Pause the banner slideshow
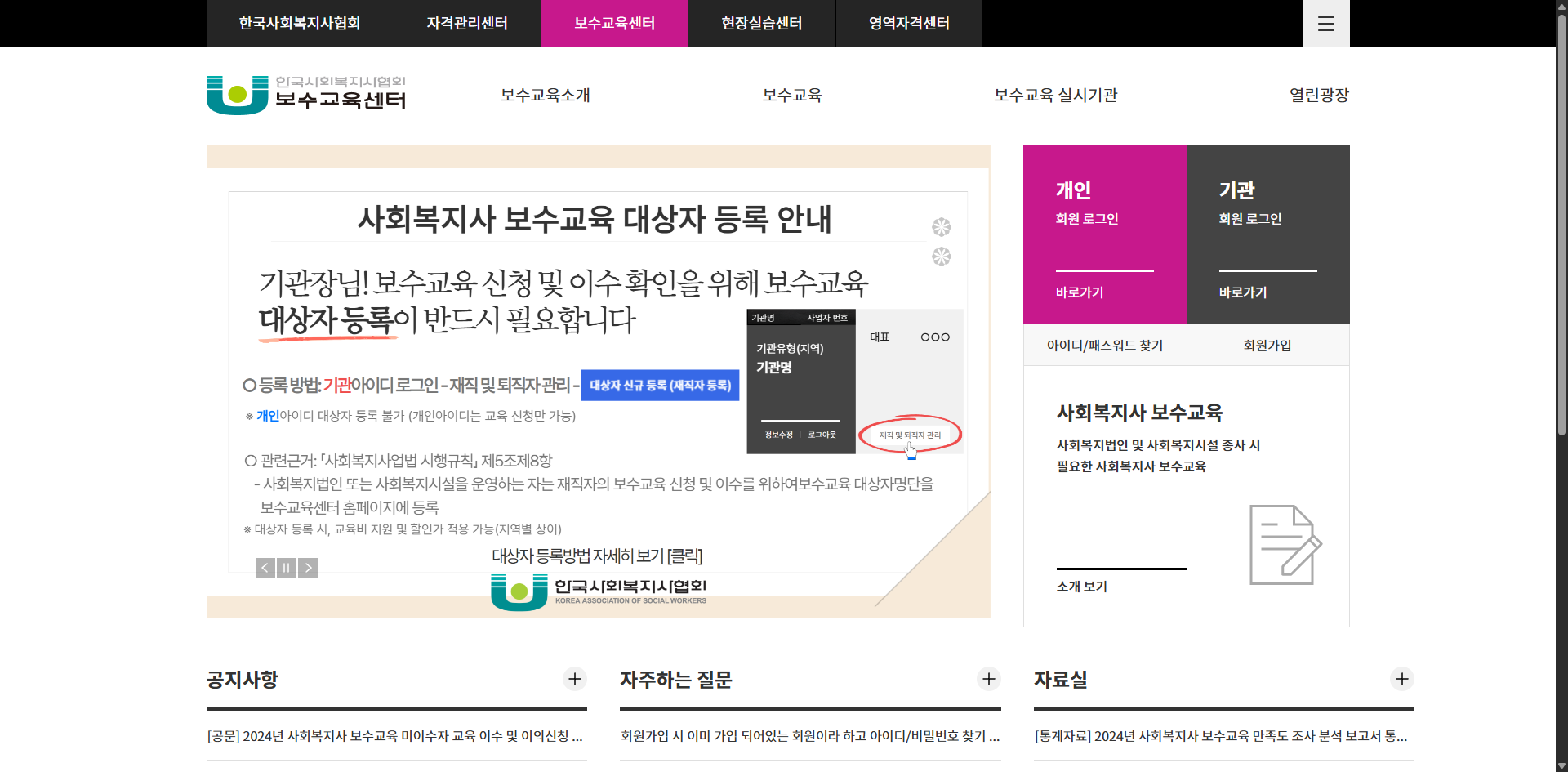The width and height of the screenshot is (1568, 772). 286,567
